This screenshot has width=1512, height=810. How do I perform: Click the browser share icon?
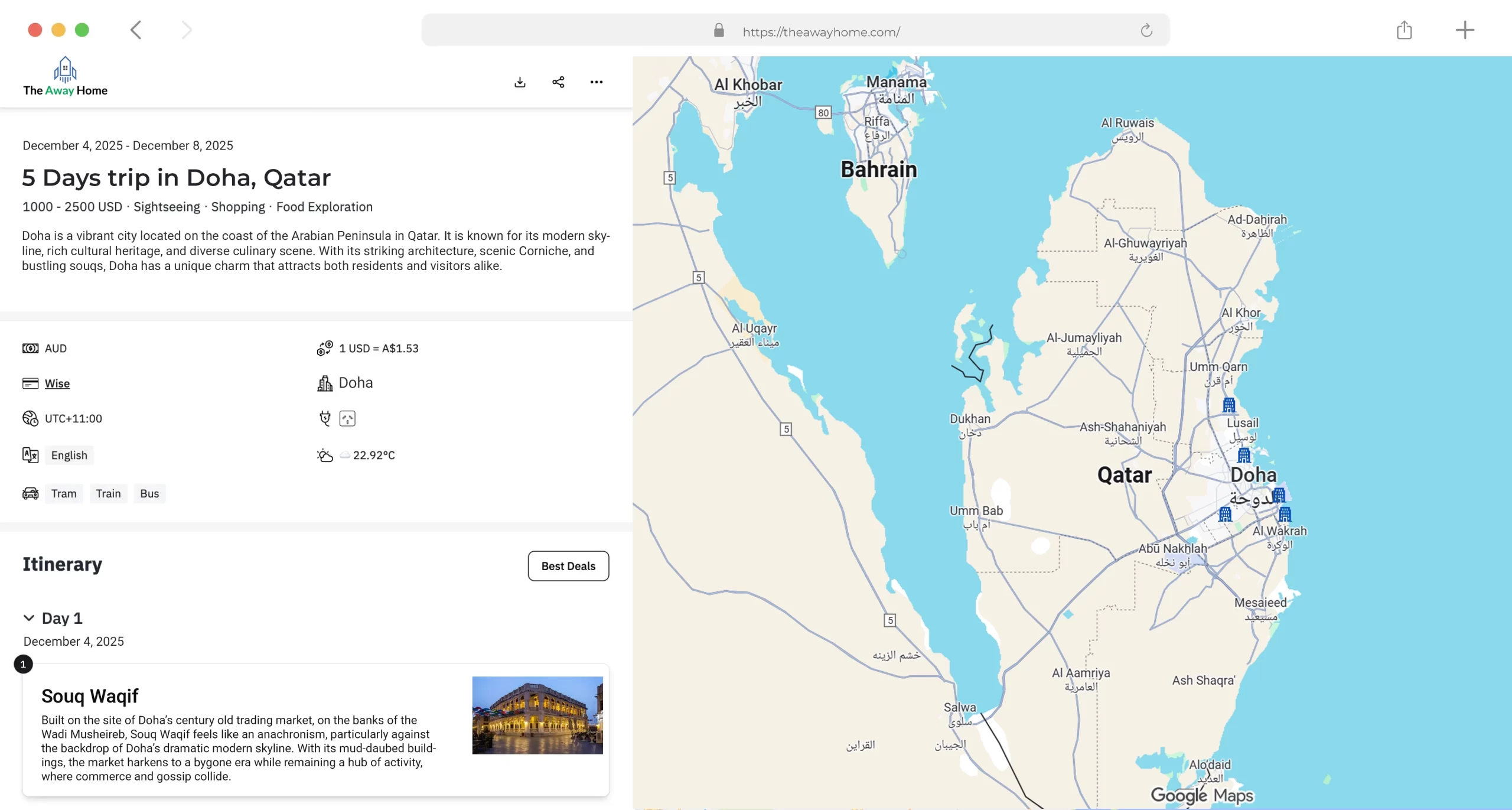pyautogui.click(x=1404, y=30)
